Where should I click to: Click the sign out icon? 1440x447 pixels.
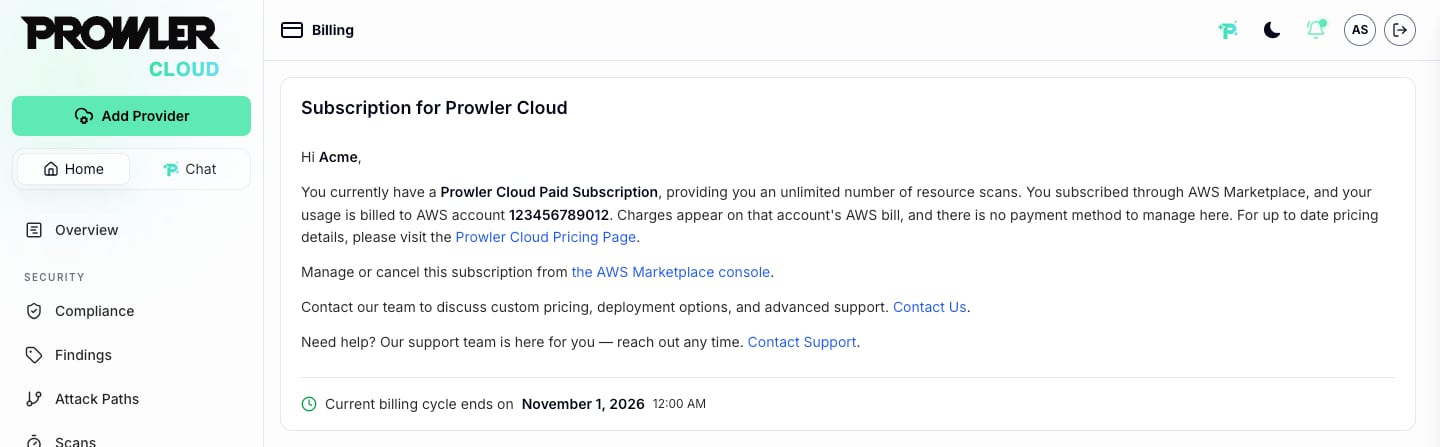tap(1400, 30)
